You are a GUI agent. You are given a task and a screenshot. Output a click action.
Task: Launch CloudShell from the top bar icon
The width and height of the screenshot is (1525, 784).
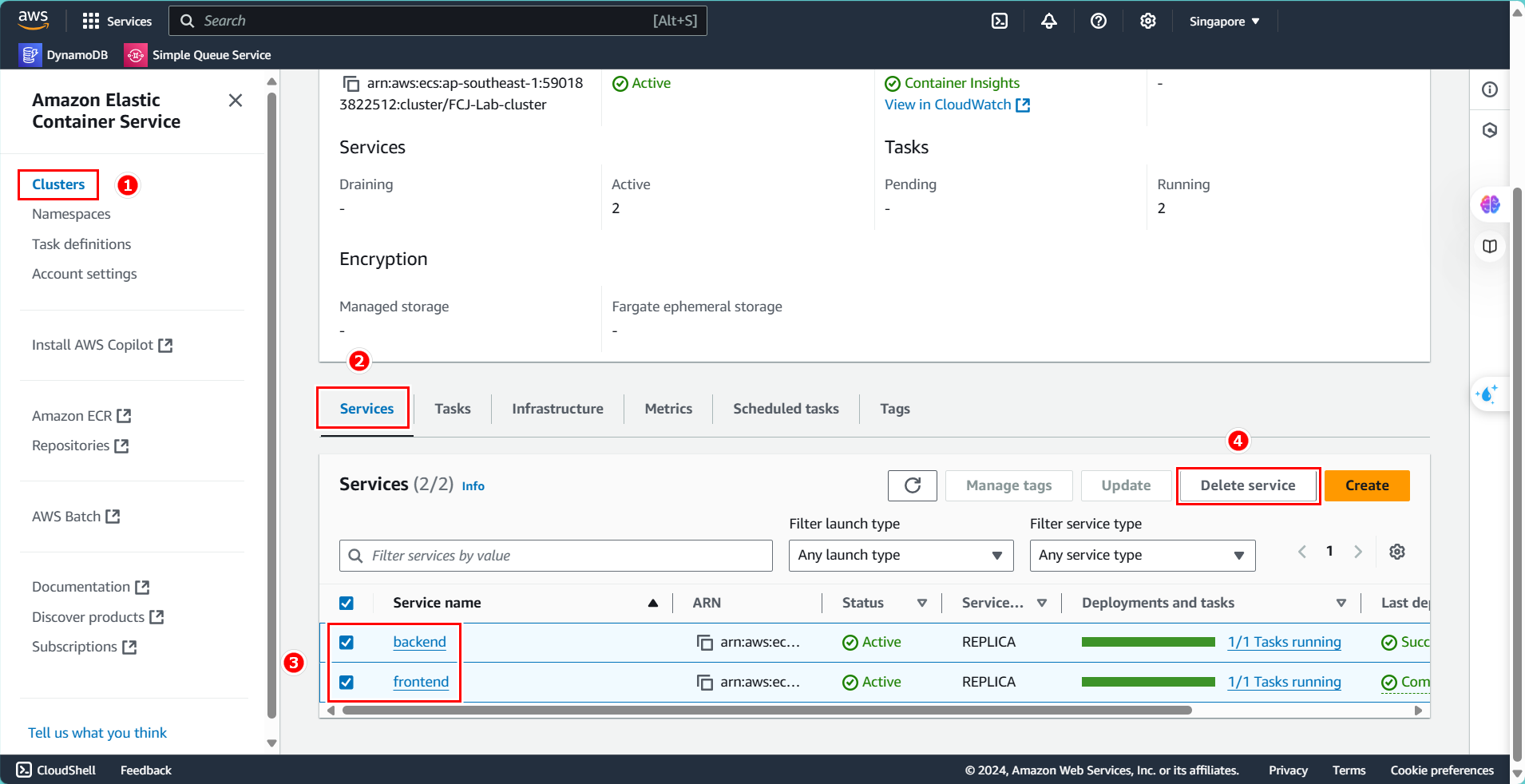[1000, 22]
